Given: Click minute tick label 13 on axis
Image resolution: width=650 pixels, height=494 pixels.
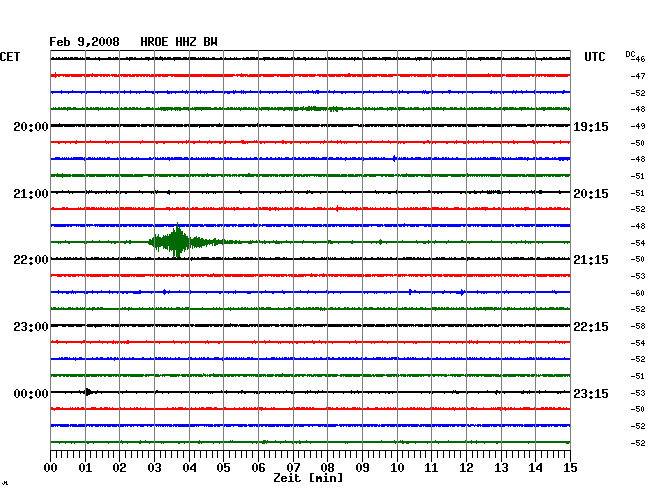Looking at the screenshot, I should click(x=501, y=467).
